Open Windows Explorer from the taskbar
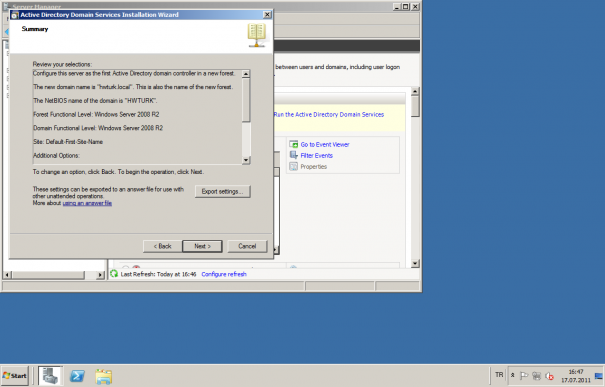Viewport: 605px width, 387px height. (104, 377)
